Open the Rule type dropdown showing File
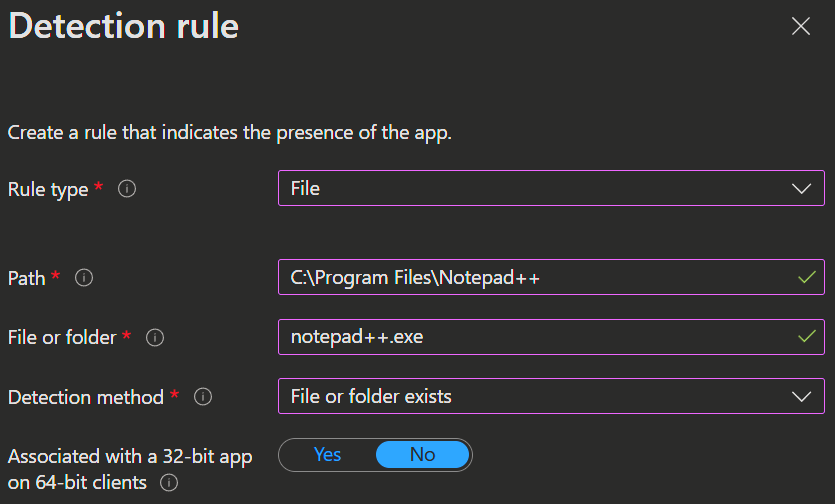Viewport: 835px width, 504px height. (551, 188)
